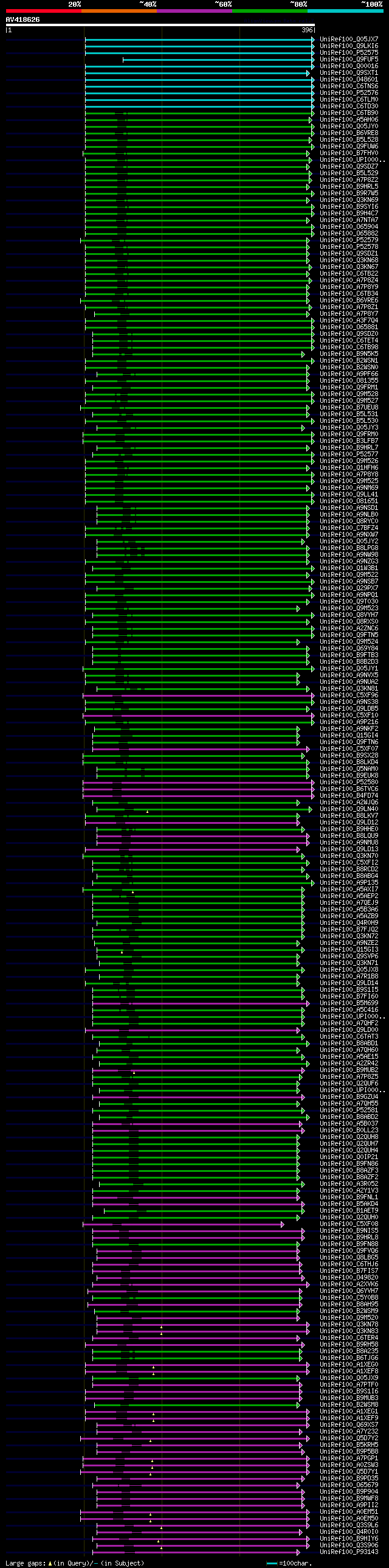Open hit UniRef100_Q9SXT1
389x1568 pixels.
(349, 73)
